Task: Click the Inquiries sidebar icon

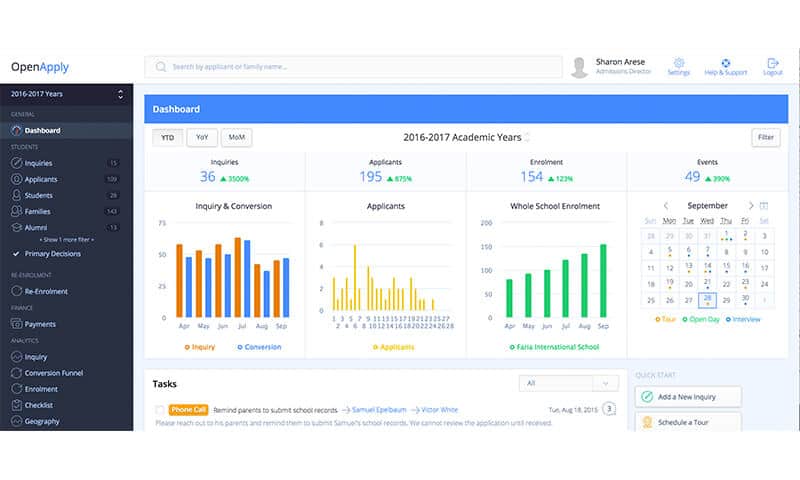Action: [16, 163]
